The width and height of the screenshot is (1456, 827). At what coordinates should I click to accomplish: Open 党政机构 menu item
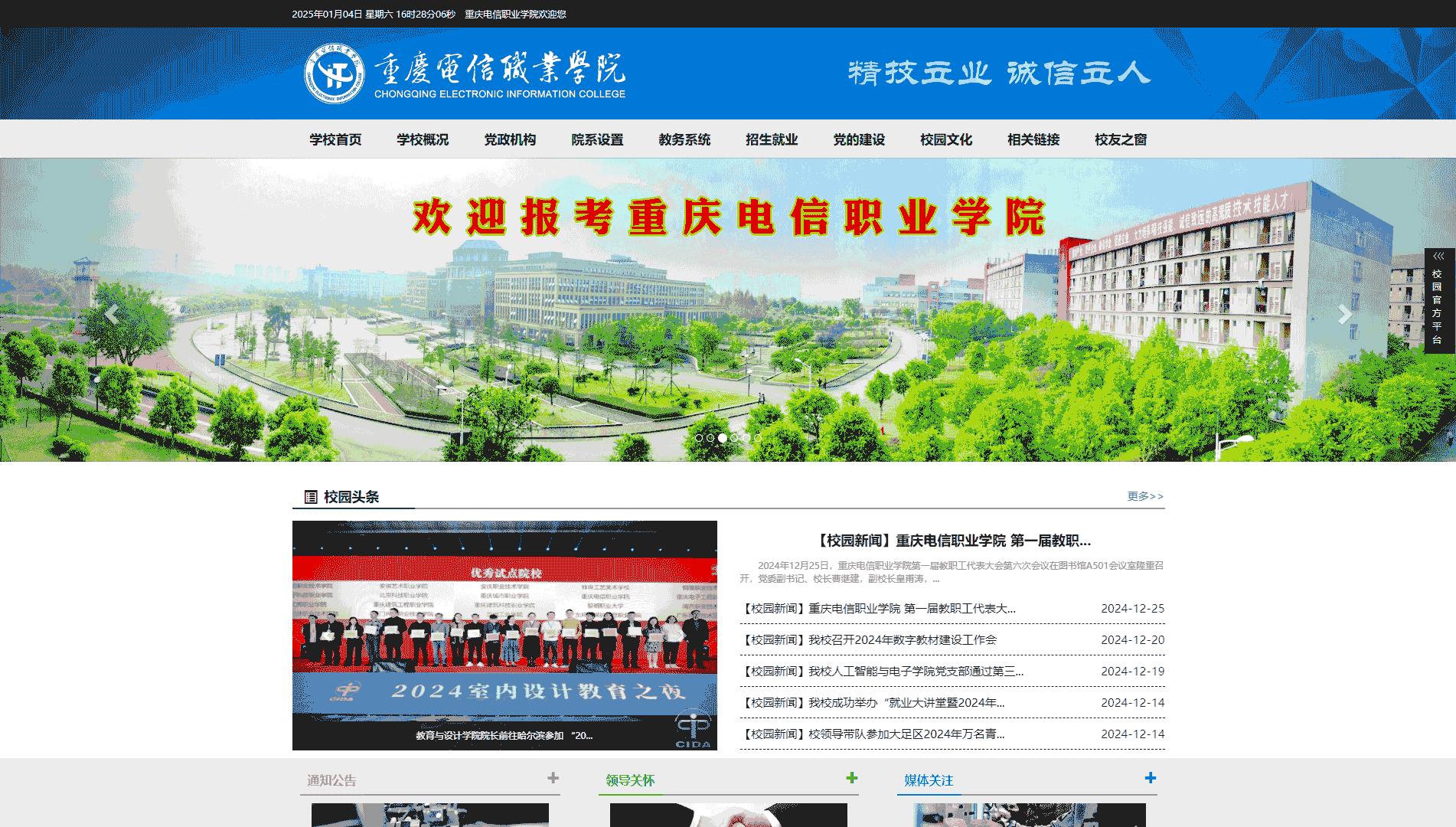pos(510,139)
